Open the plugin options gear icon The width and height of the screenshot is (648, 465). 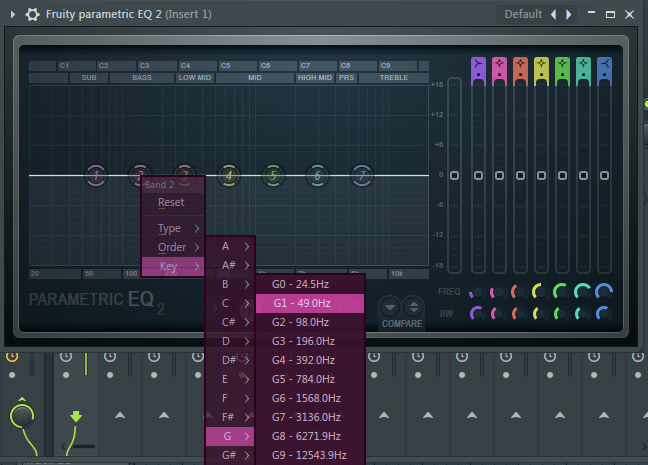[32, 14]
